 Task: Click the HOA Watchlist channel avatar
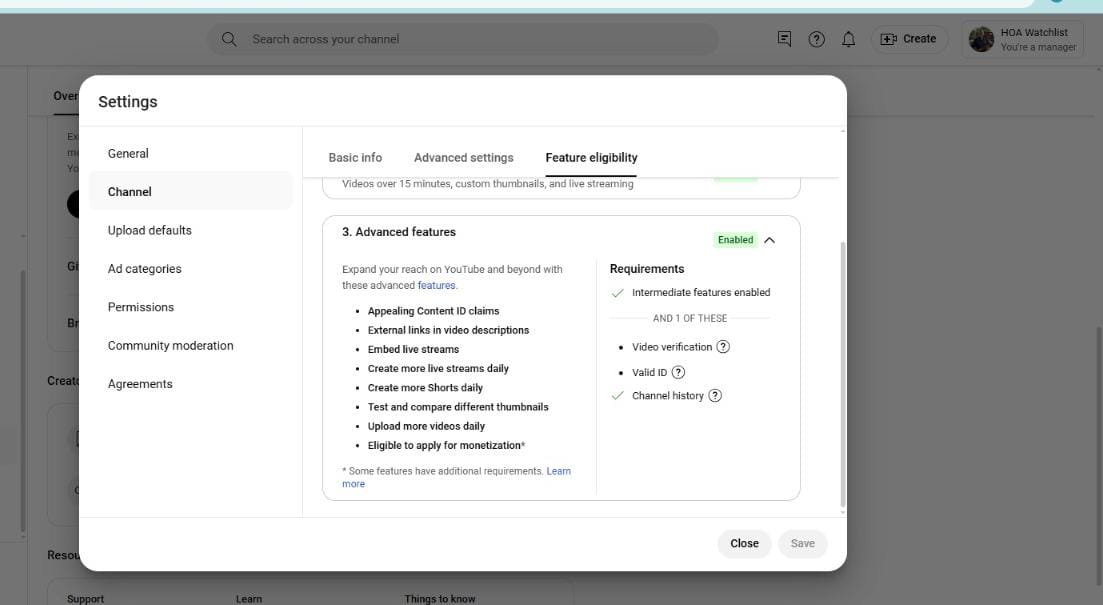[x=981, y=39]
